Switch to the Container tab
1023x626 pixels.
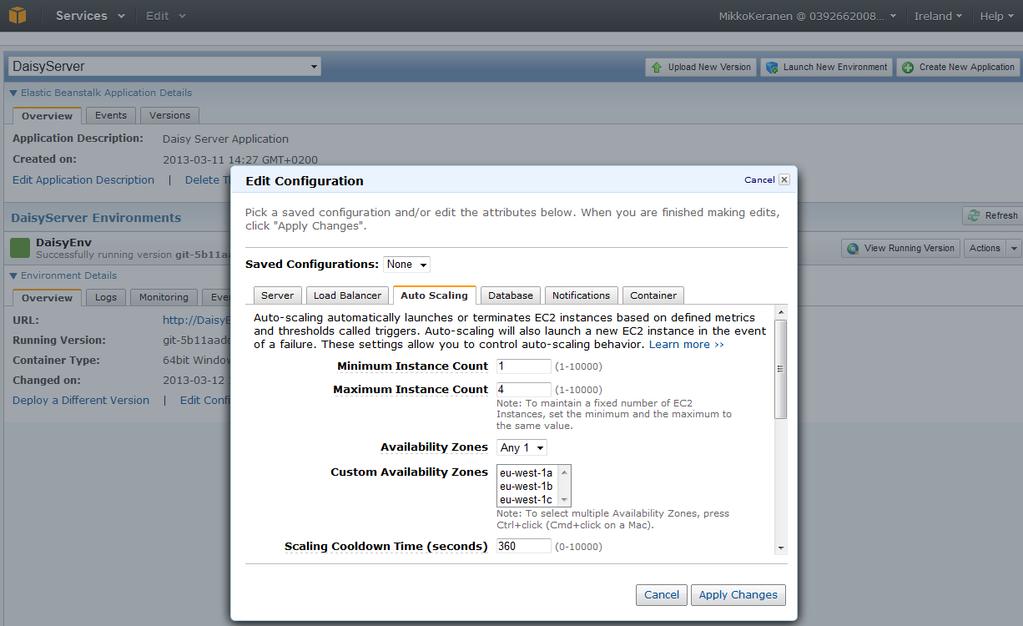pos(653,295)
